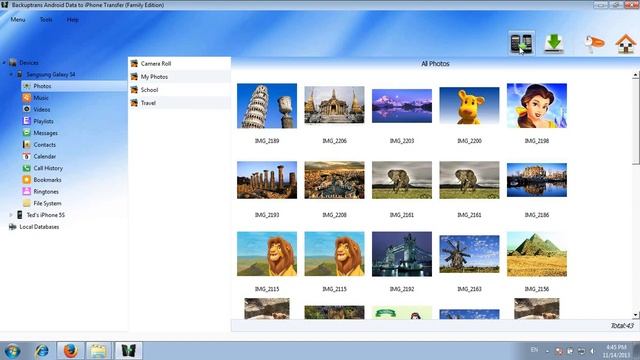Open the Call History category icon

27,168
